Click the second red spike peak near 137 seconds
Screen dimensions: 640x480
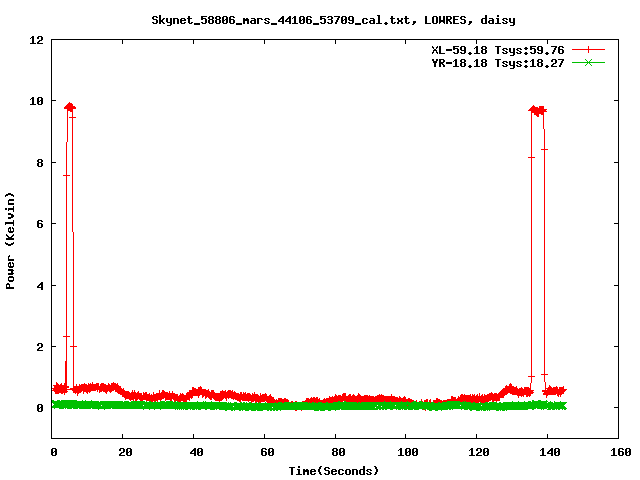[538, 110]
